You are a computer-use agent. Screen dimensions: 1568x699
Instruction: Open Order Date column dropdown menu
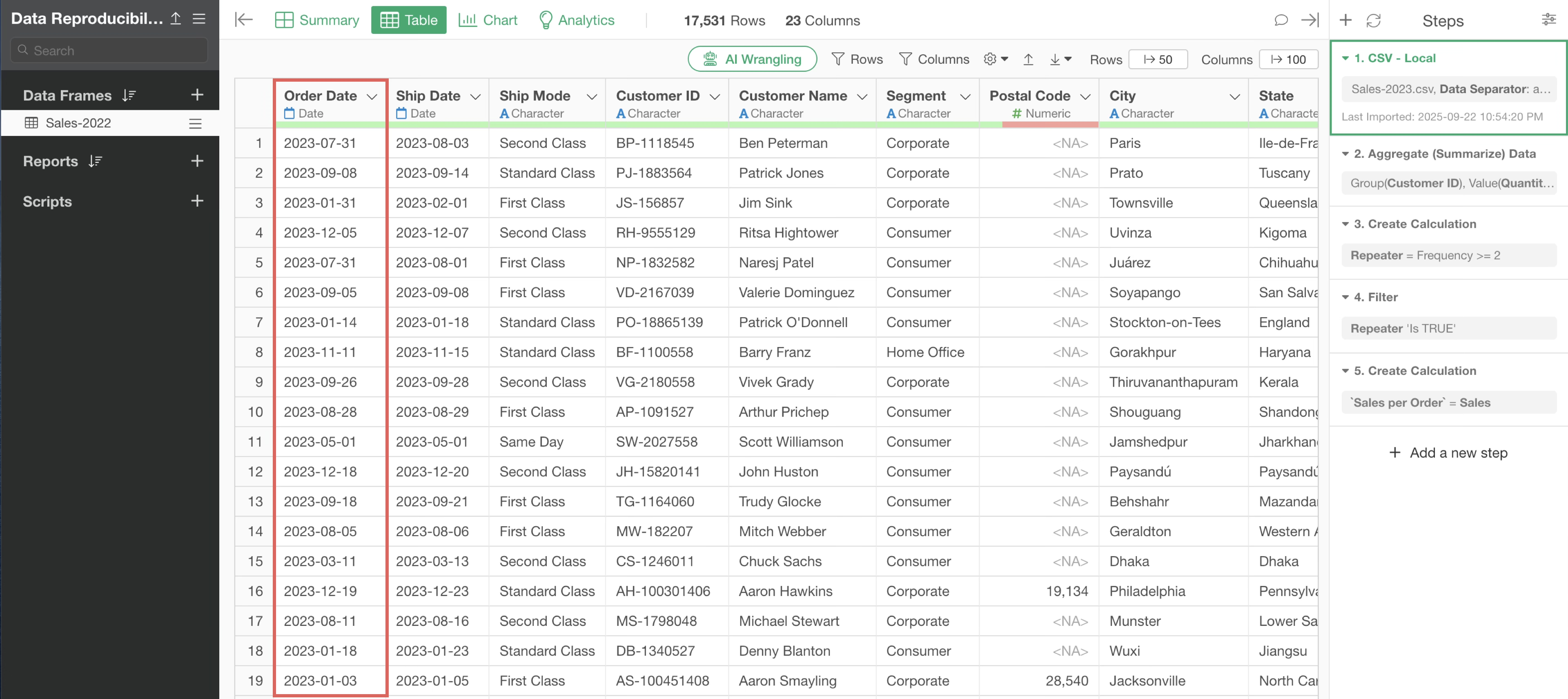pos(372,96)
